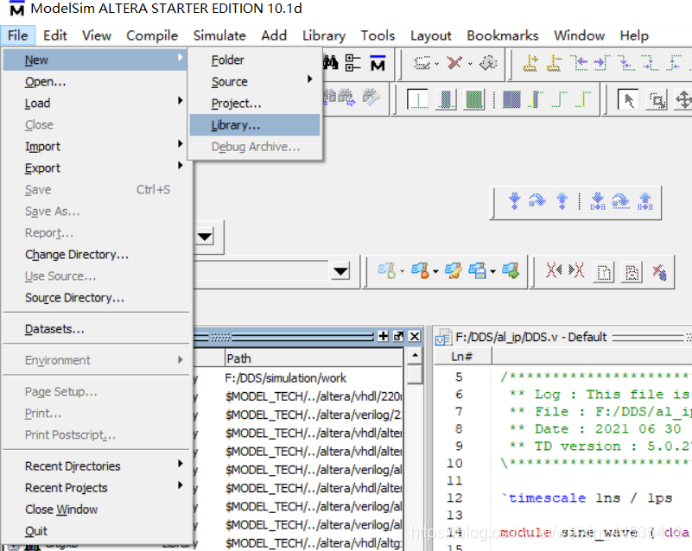Find next transition arrow icon
The image size is (692, 551).
[602, 63]
